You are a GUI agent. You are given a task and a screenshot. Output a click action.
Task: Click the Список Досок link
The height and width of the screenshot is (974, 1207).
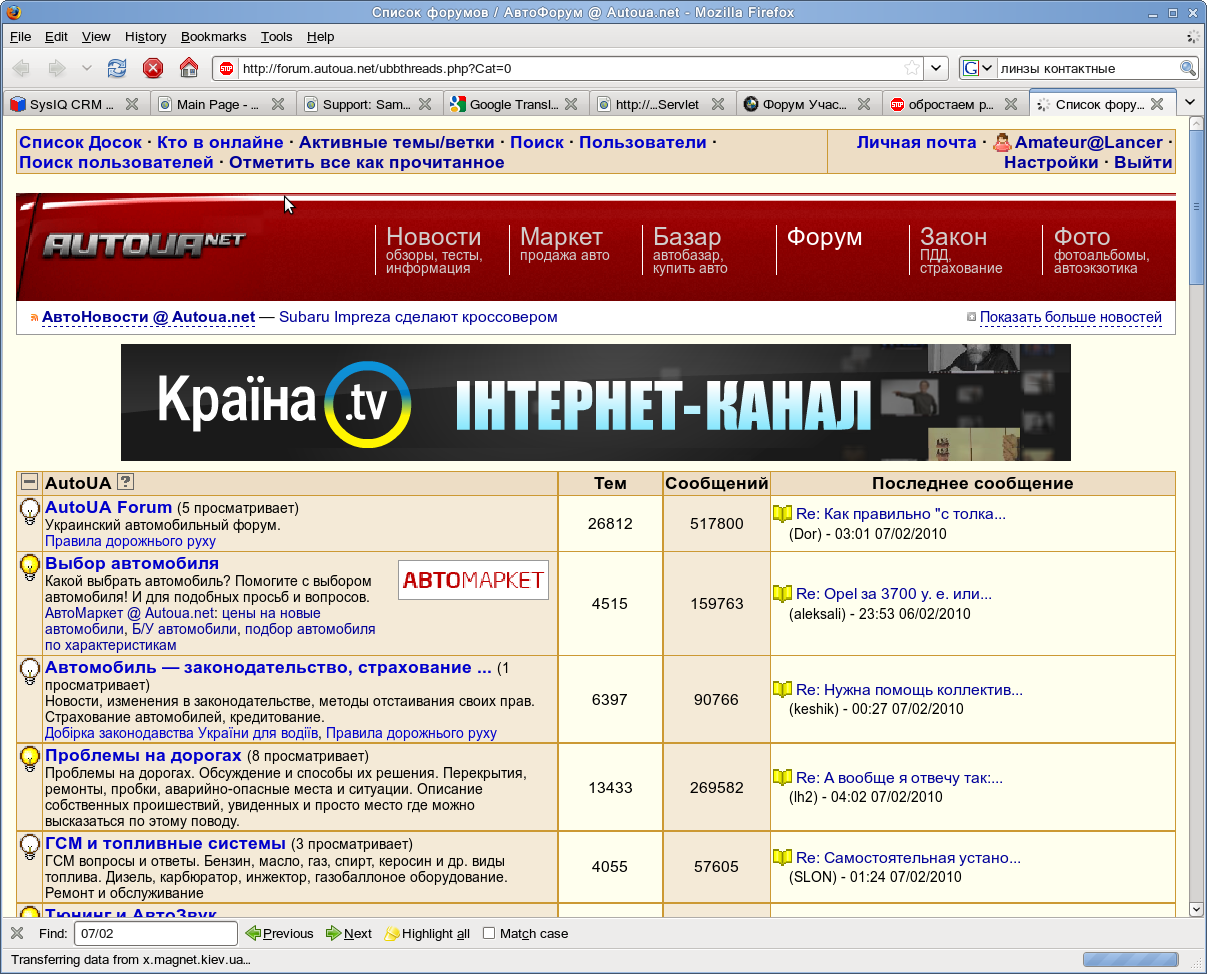tap(81, 142)
